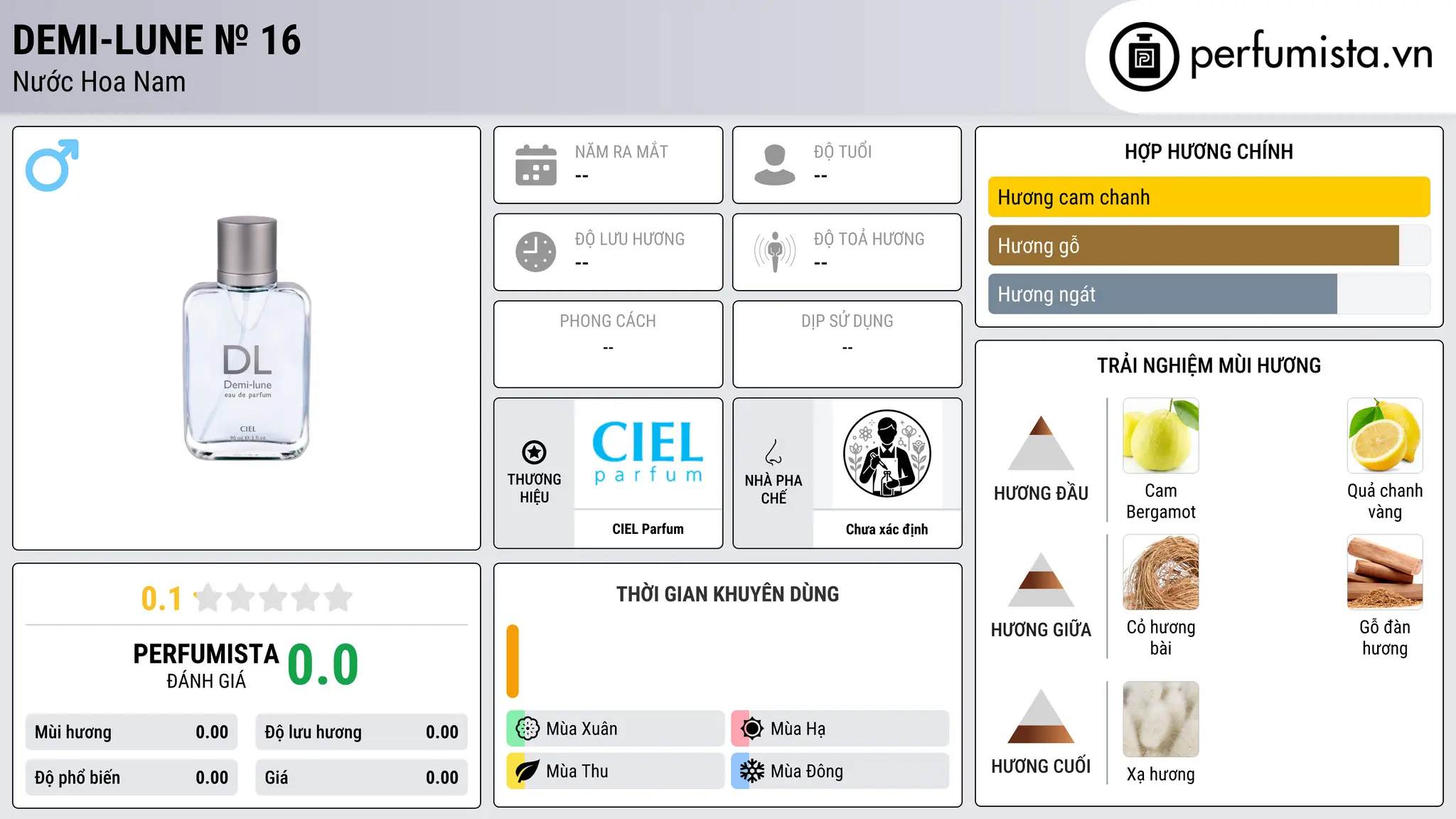Open the Xạ hương note image

pyautogui.click(x=1161, y=719)
